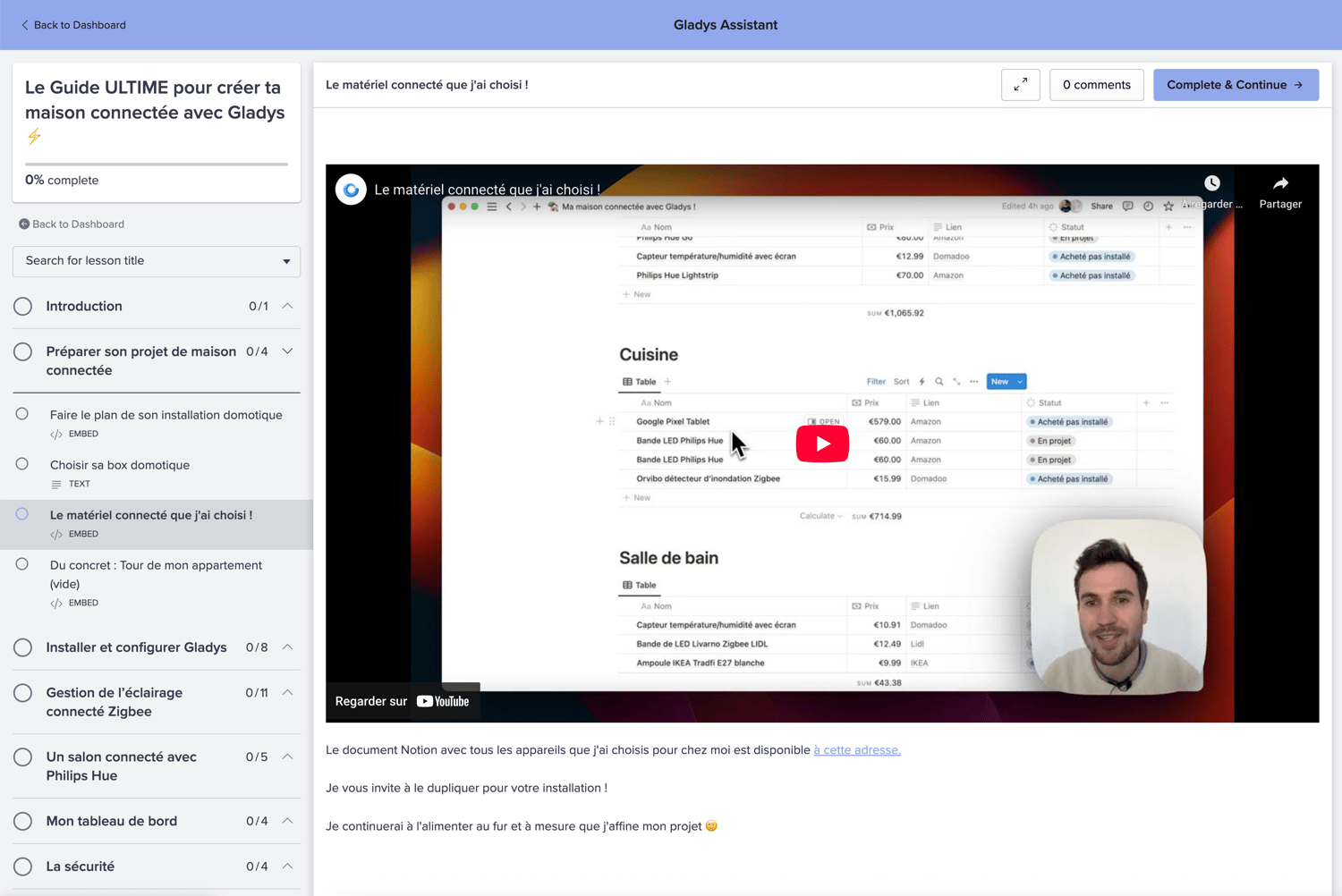The width and height of the screenshot is (1342, 896).
Task: Click the course title Le Guide ULTIME
Action: [x=155, y=100]
